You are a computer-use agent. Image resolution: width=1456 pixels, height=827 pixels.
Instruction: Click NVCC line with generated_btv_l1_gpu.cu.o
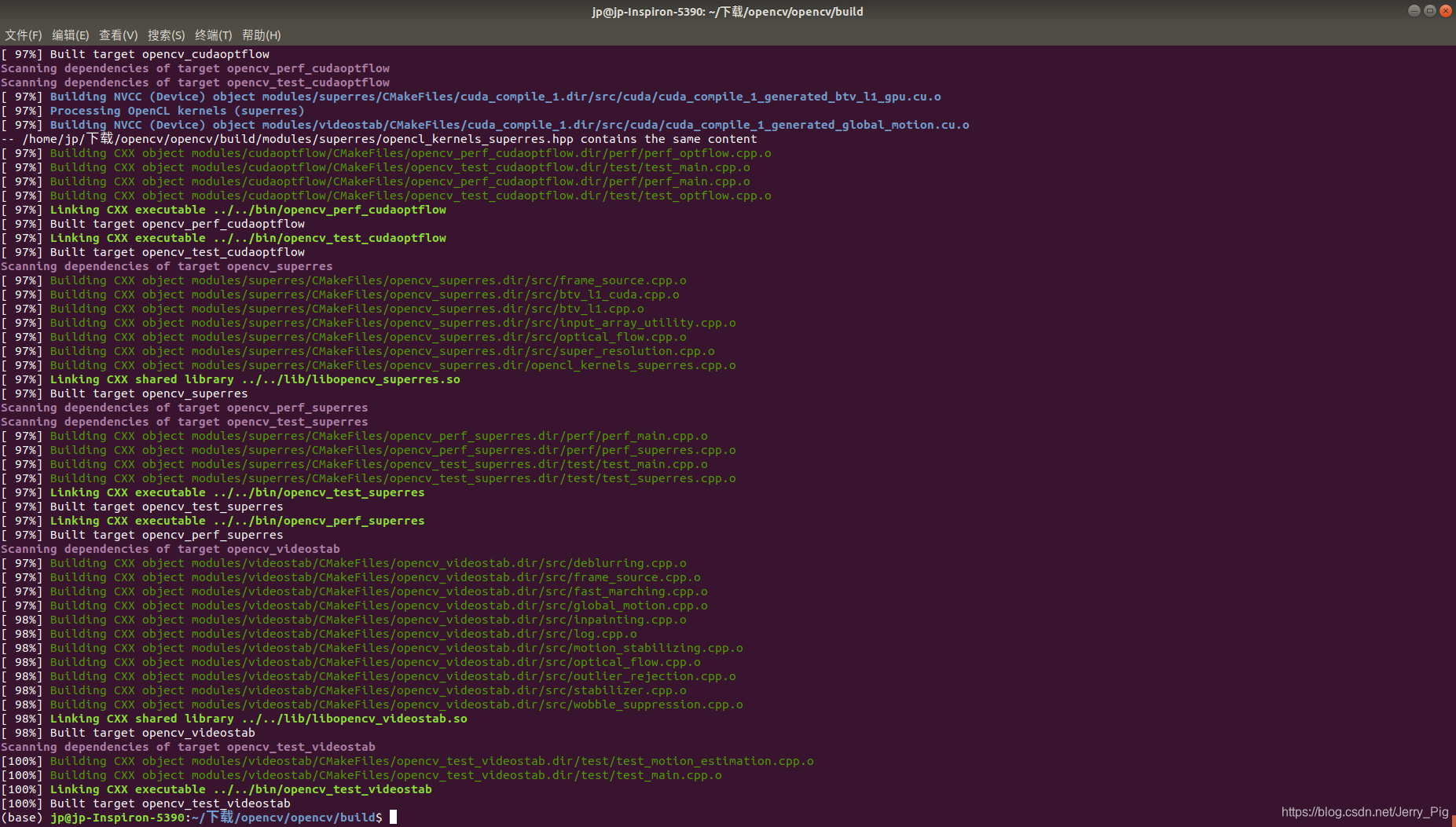tap(471, 97)
